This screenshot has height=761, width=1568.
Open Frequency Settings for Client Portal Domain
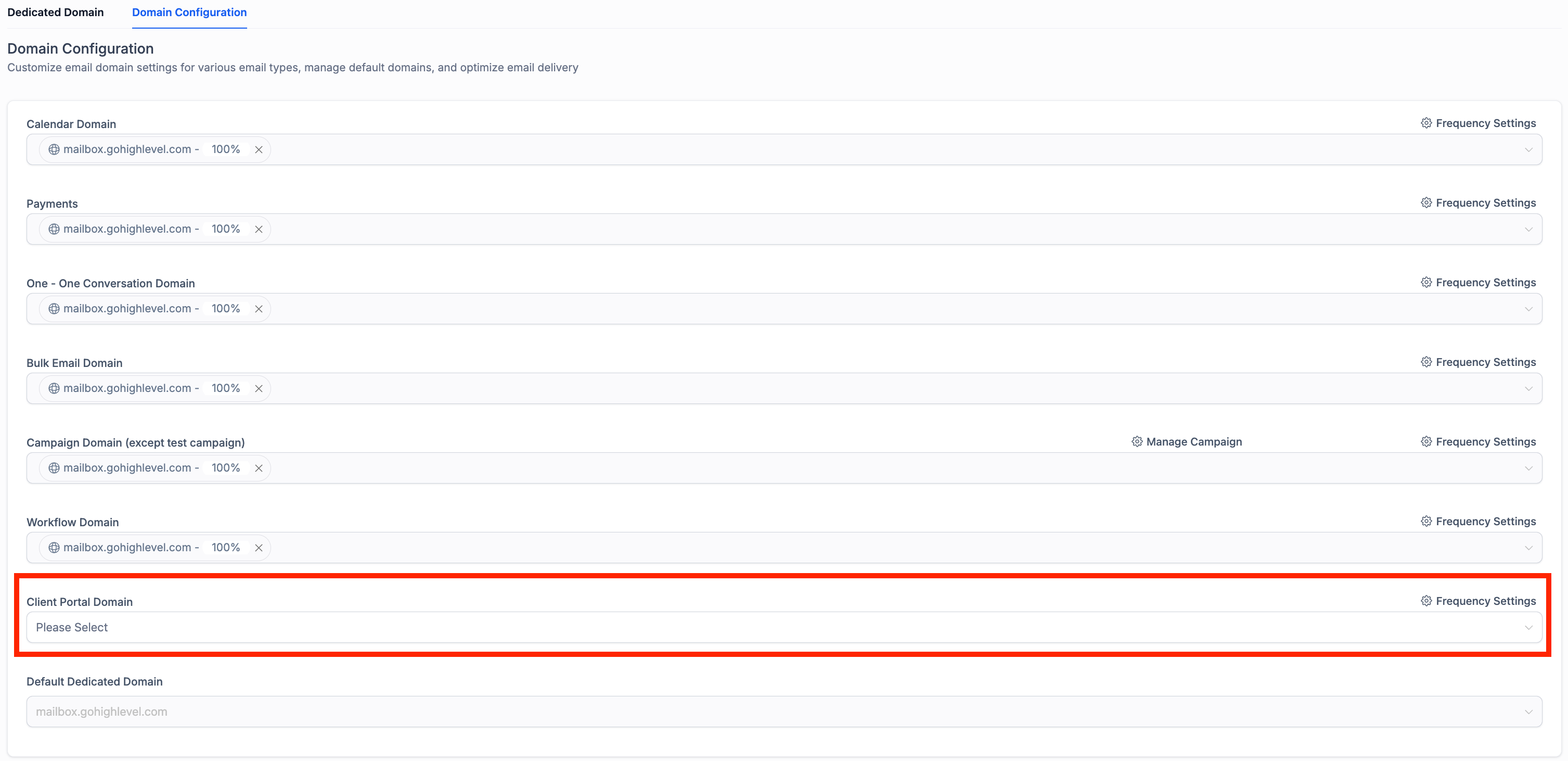coord(1478,602)
